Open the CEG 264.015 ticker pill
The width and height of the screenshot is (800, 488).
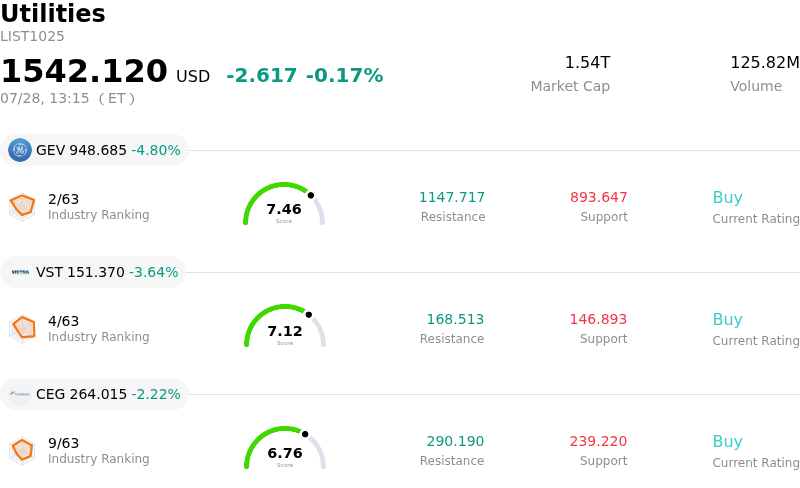click(94, 394)
